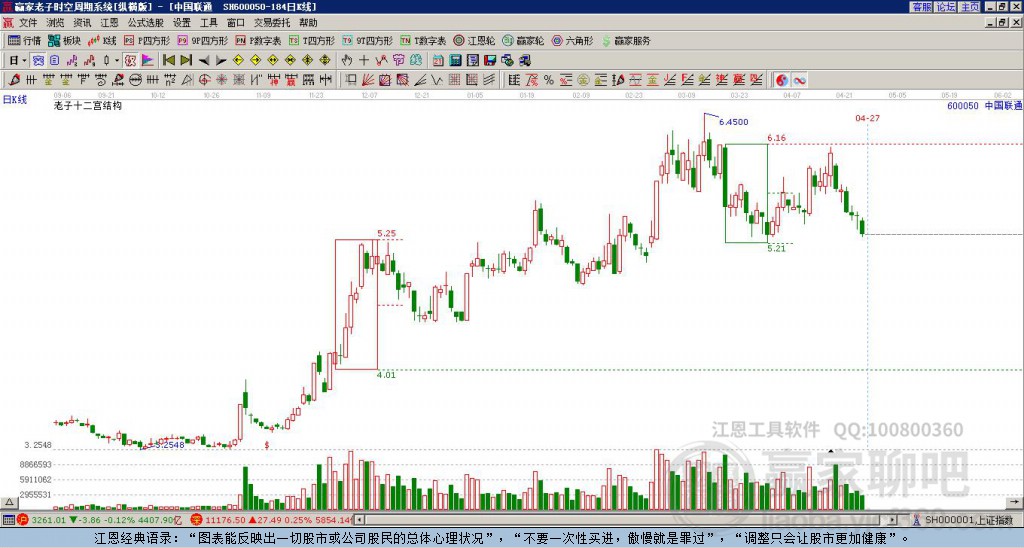This screenshot has height=548, width=1024.
Task: Select the red fan lines tool icon
Action: 368,80
